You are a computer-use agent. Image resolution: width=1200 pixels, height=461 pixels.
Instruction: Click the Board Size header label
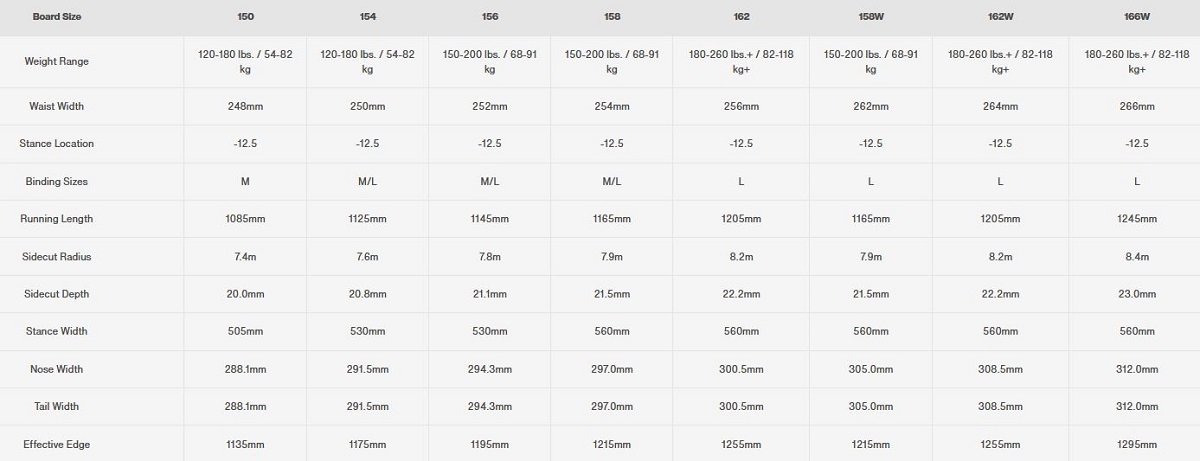click(57, 17)
